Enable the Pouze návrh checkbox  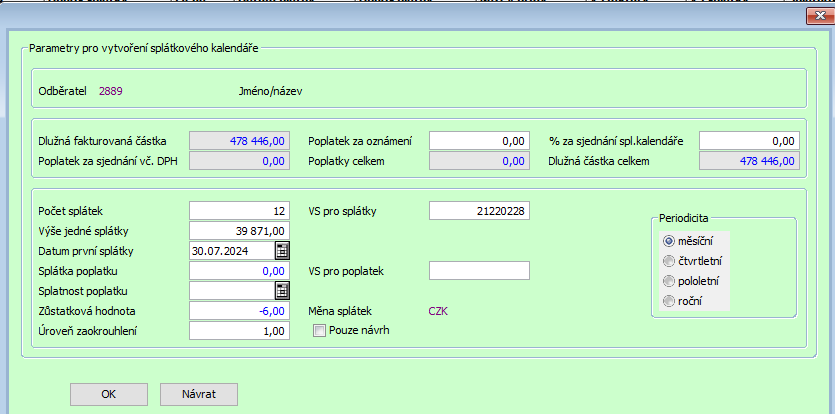tap(319, 331)
